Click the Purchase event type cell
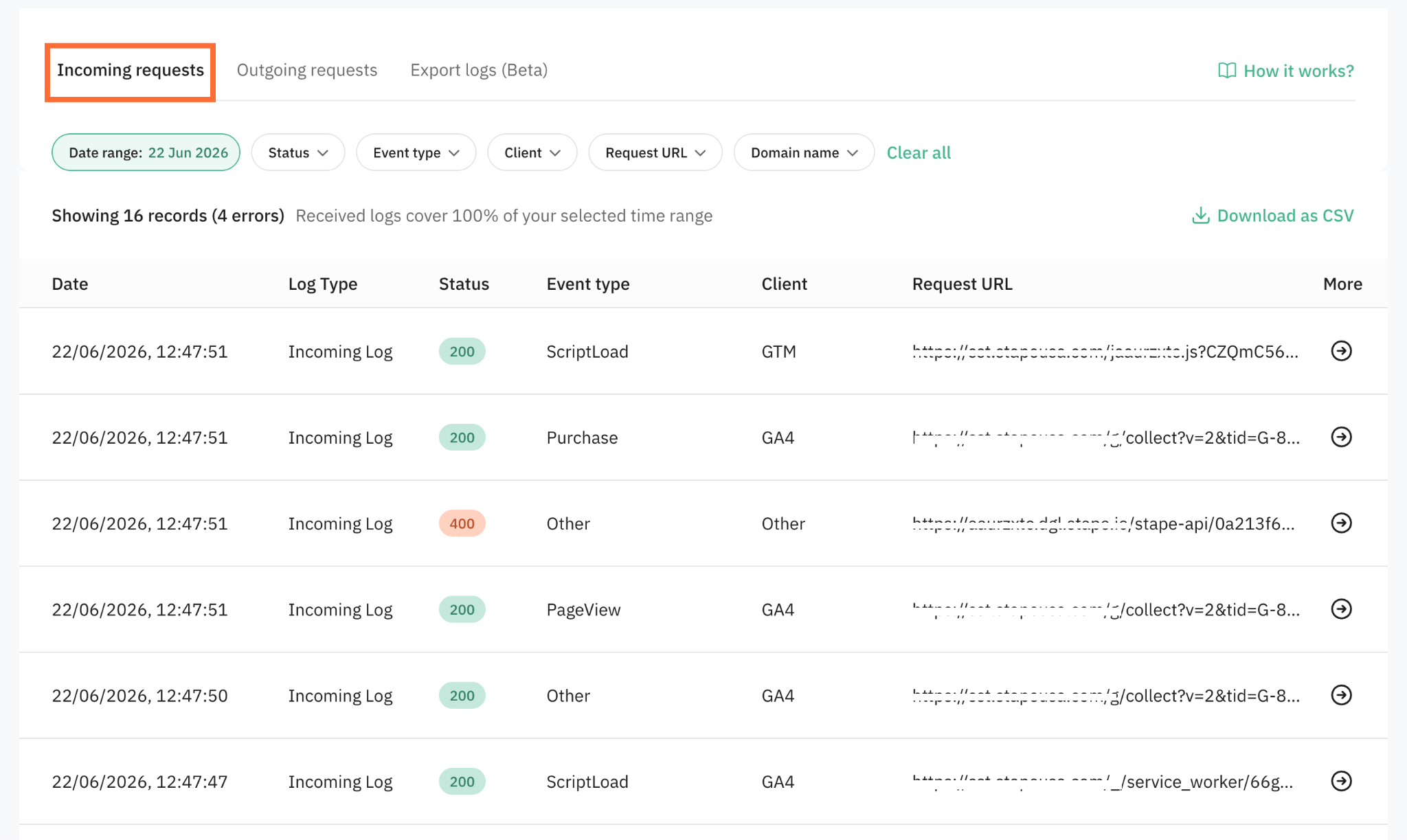Screen dimensions: 1407x840 pyautogui.click(x=583, y=438)
